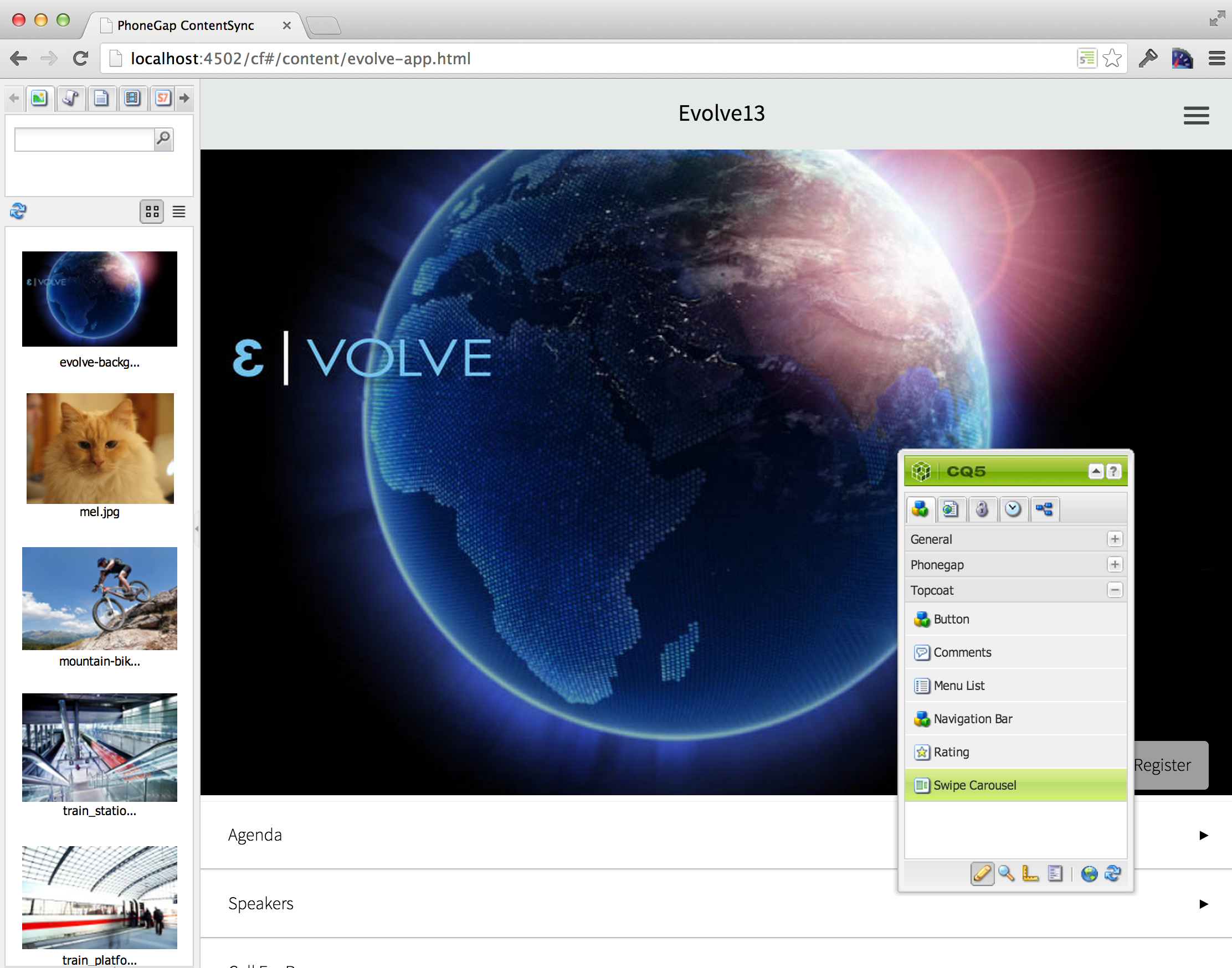Select the evolve-backg... thumbnail
The image size is (1232, 968).
[x=99, y=298]
